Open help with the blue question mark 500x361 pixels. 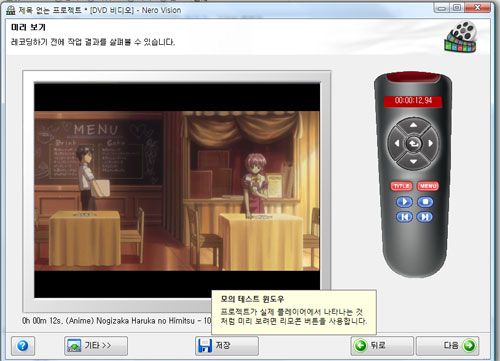tap(23, 346)
